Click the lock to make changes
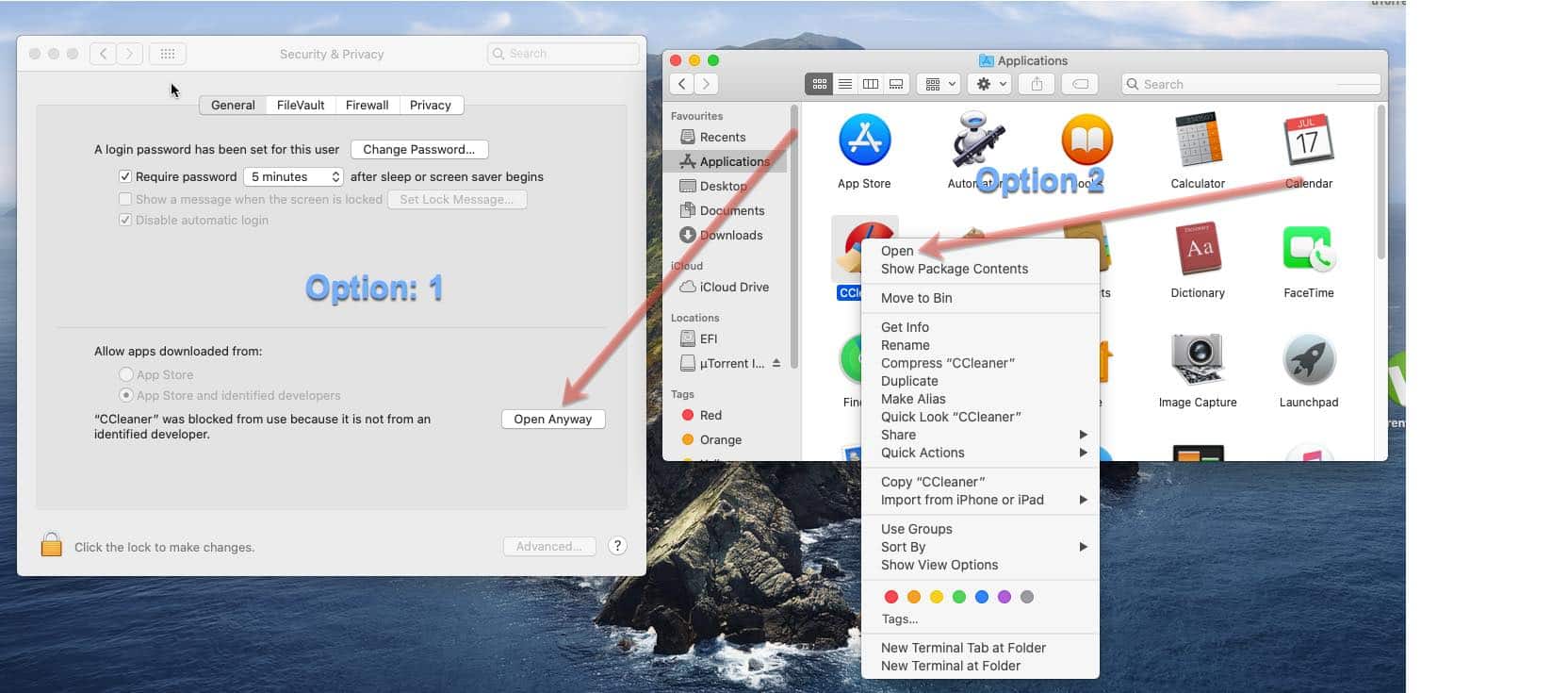 [x=52, y=545]
